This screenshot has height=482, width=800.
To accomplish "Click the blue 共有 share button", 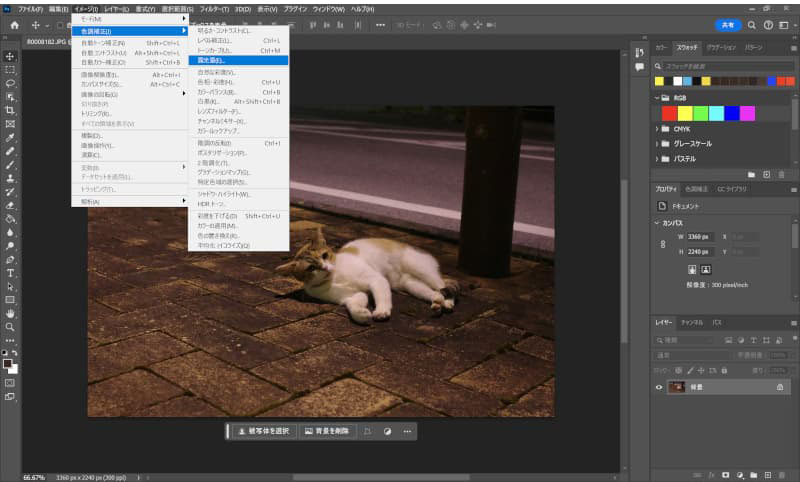I will (x=728, y=24).
